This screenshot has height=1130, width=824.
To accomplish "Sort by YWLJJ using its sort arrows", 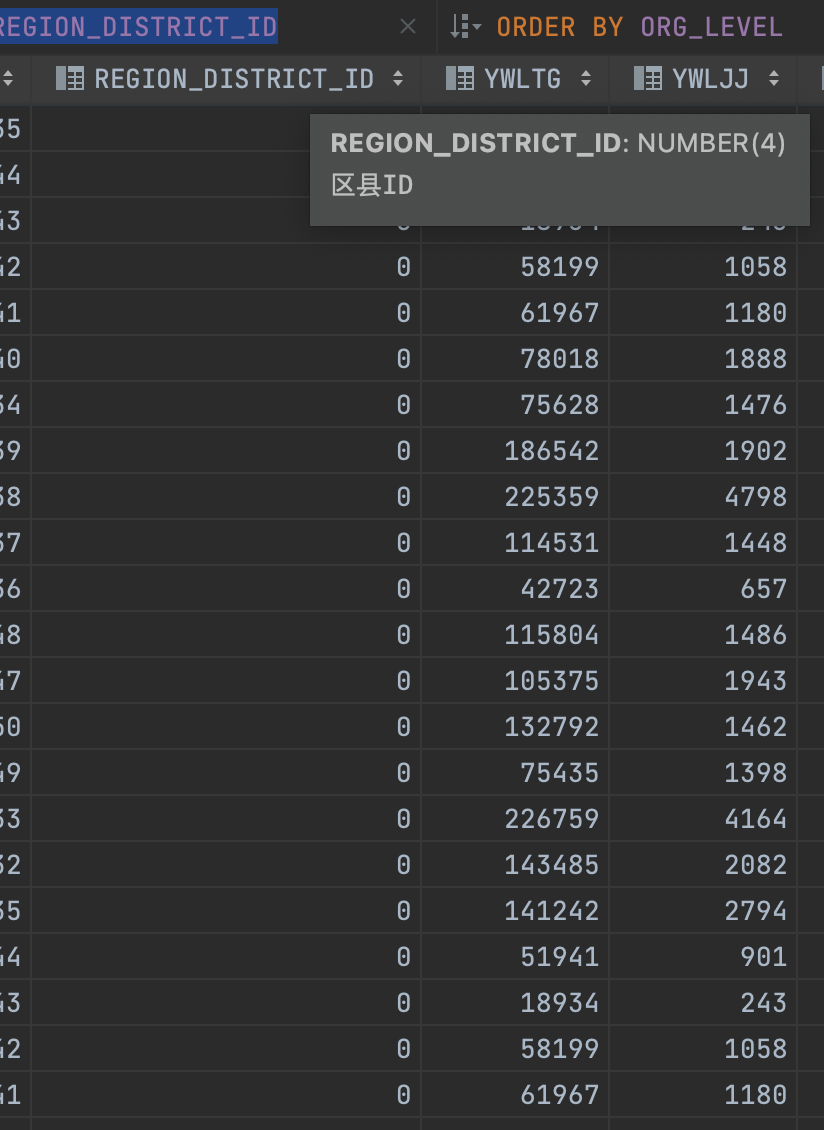I will click(774, 78).
